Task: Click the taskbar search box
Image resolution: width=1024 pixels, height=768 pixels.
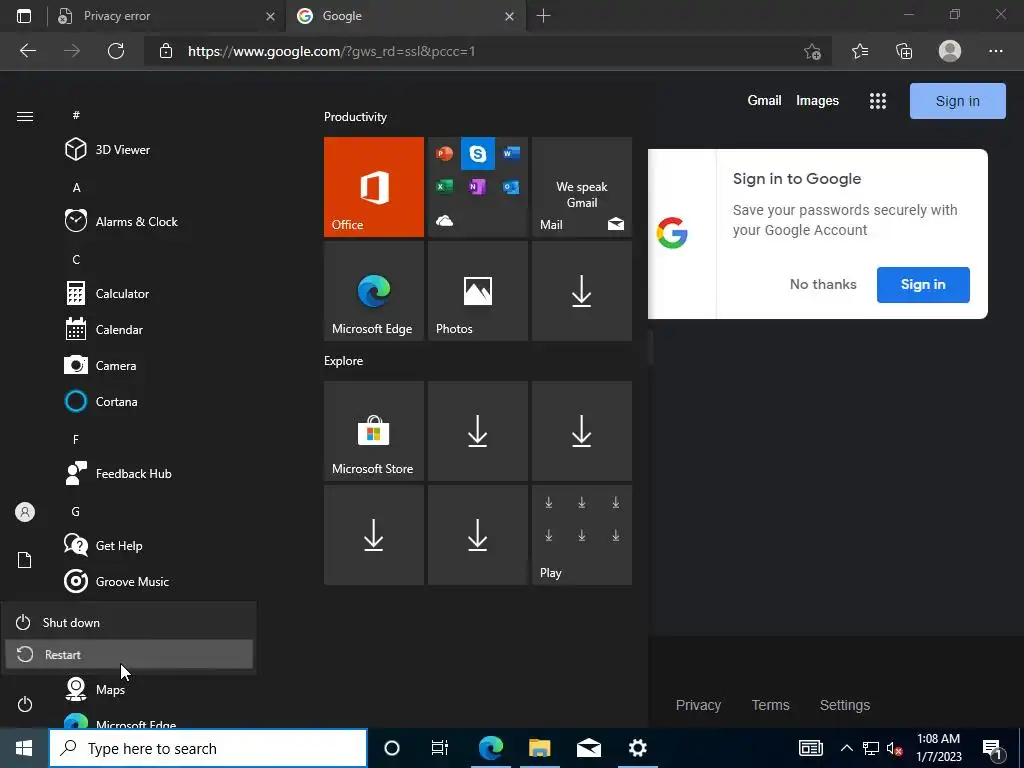Action: (208, 748)
